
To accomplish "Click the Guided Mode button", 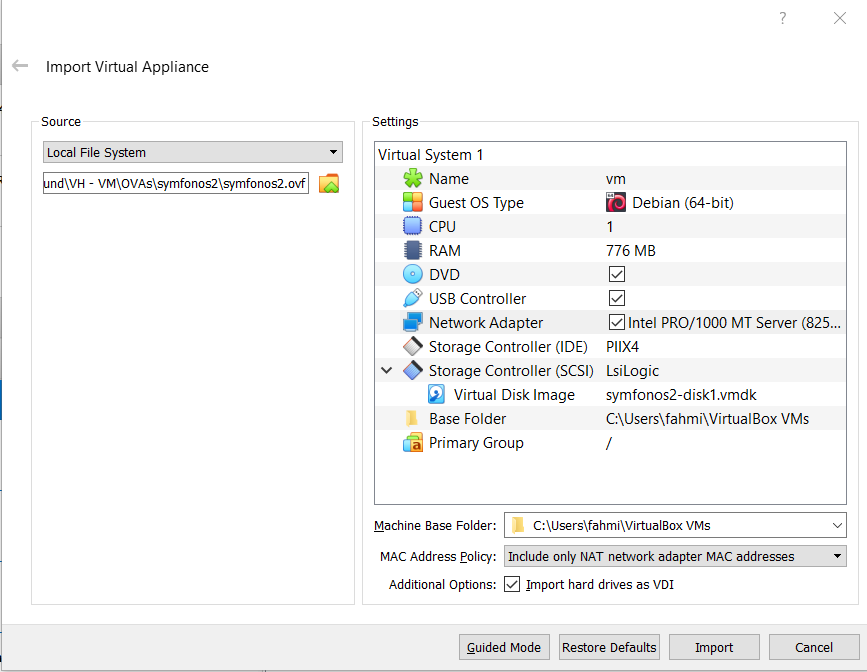I will pos(504,647).
